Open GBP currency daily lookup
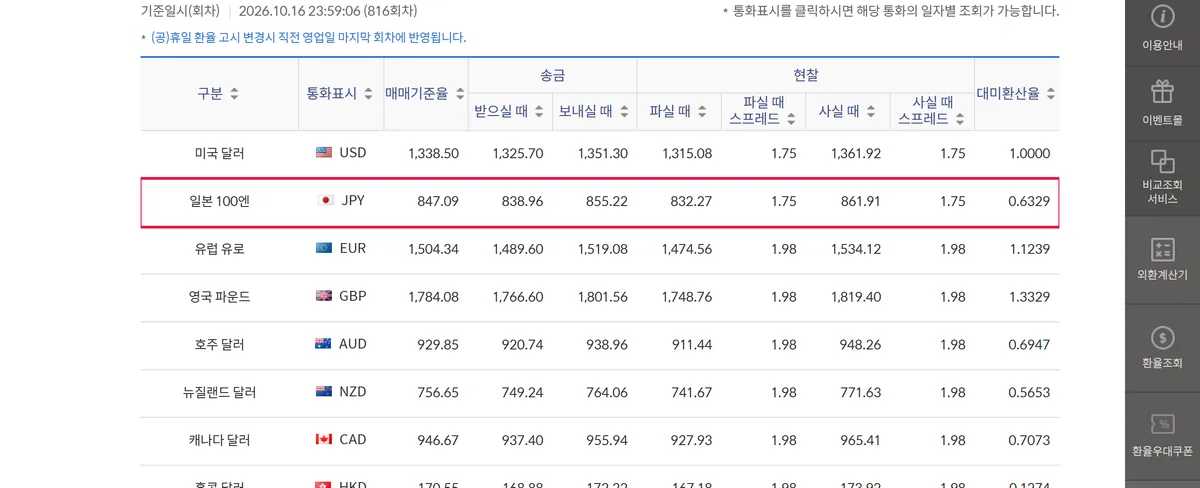1200x488 pixels. pyautogui.click(x=353, y=296)
